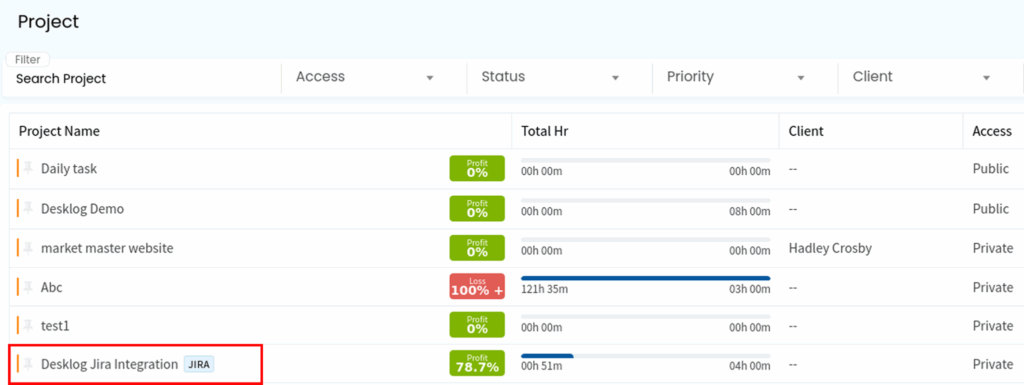Open the market master website project

[x=107, y=248]
